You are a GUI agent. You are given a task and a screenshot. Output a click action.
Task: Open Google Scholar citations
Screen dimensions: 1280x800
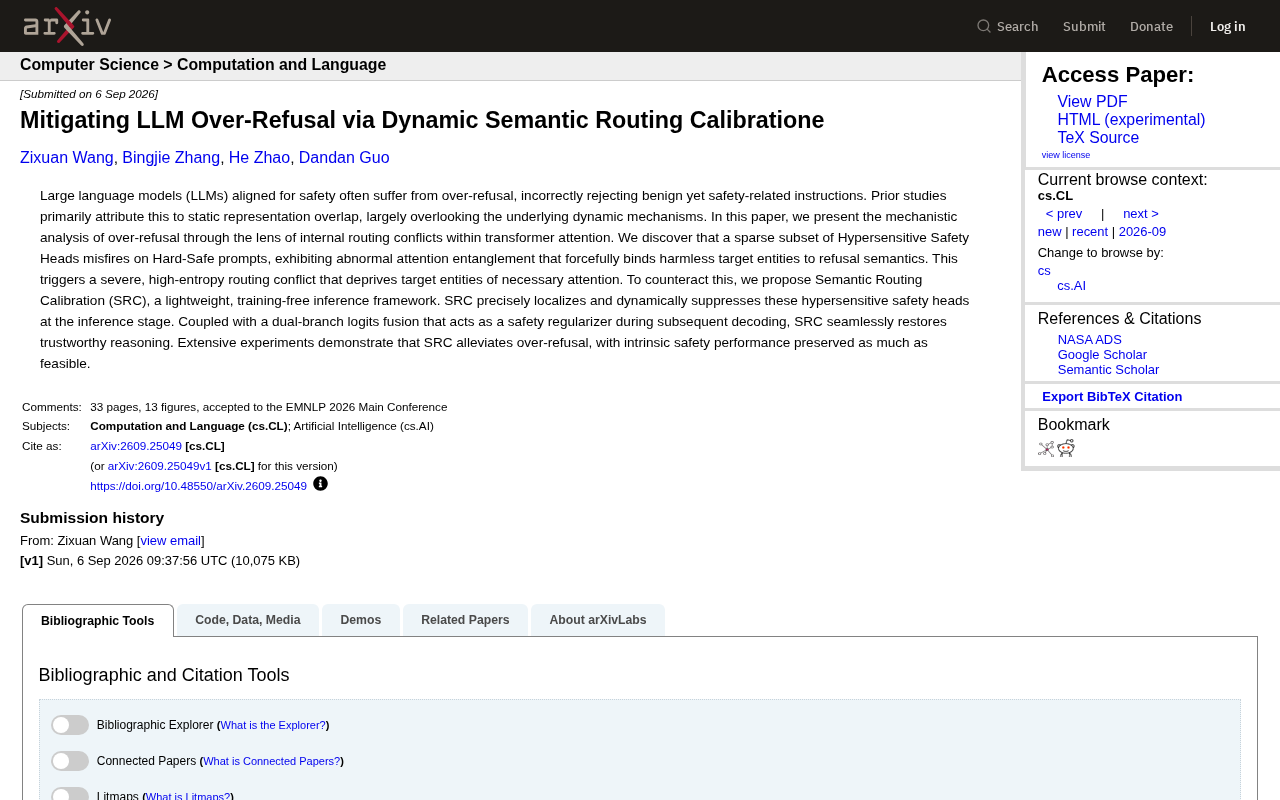click(1102, 354)
